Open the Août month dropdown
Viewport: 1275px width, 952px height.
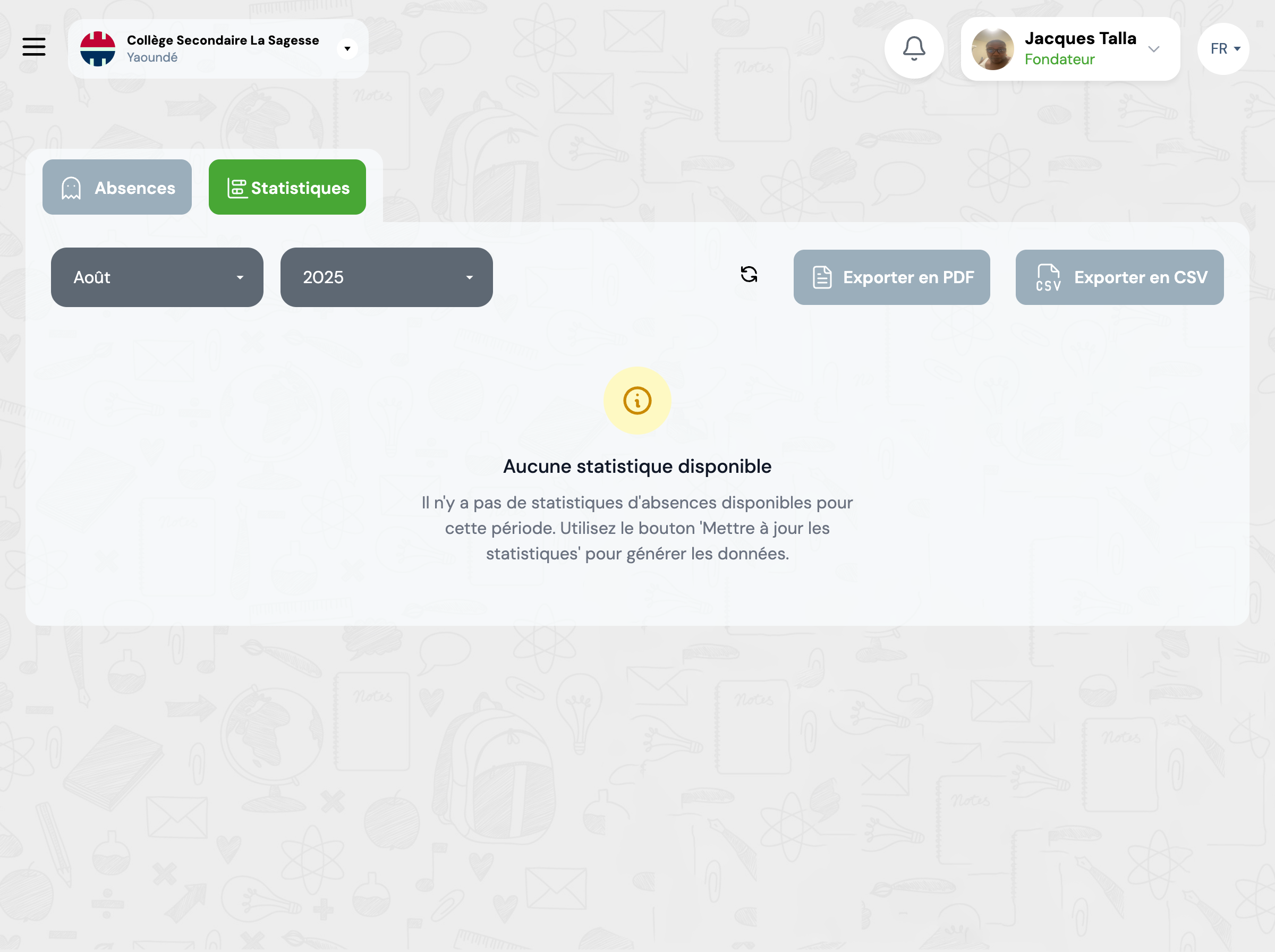pyautogui.click(x=157, y=277)
